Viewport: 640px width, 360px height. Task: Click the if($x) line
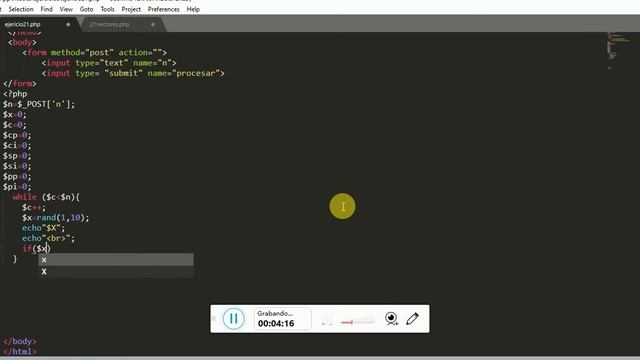click(36, 249)
